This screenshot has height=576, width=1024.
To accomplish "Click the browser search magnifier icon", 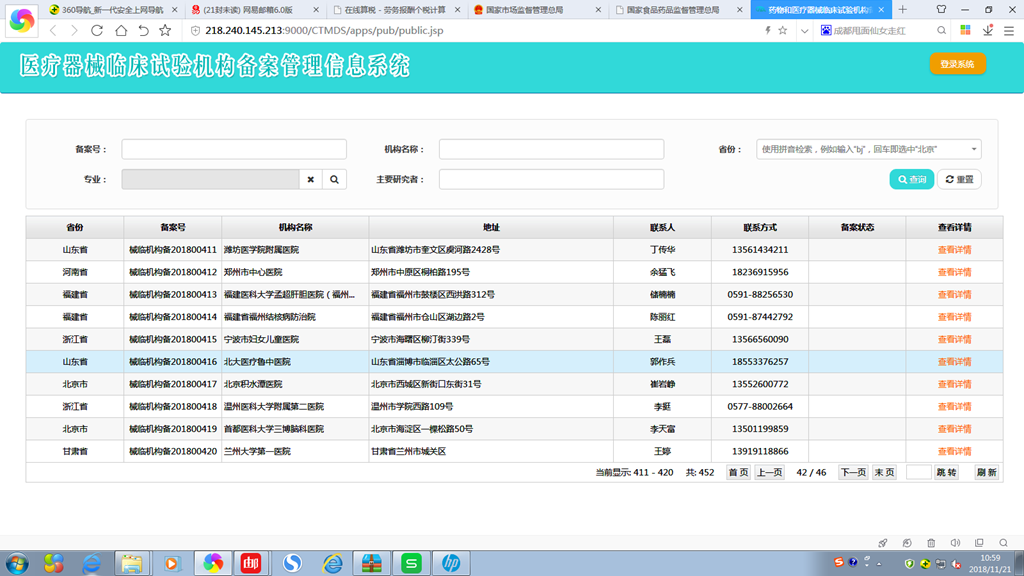I will pyautogui.click(x=941, y=31).
